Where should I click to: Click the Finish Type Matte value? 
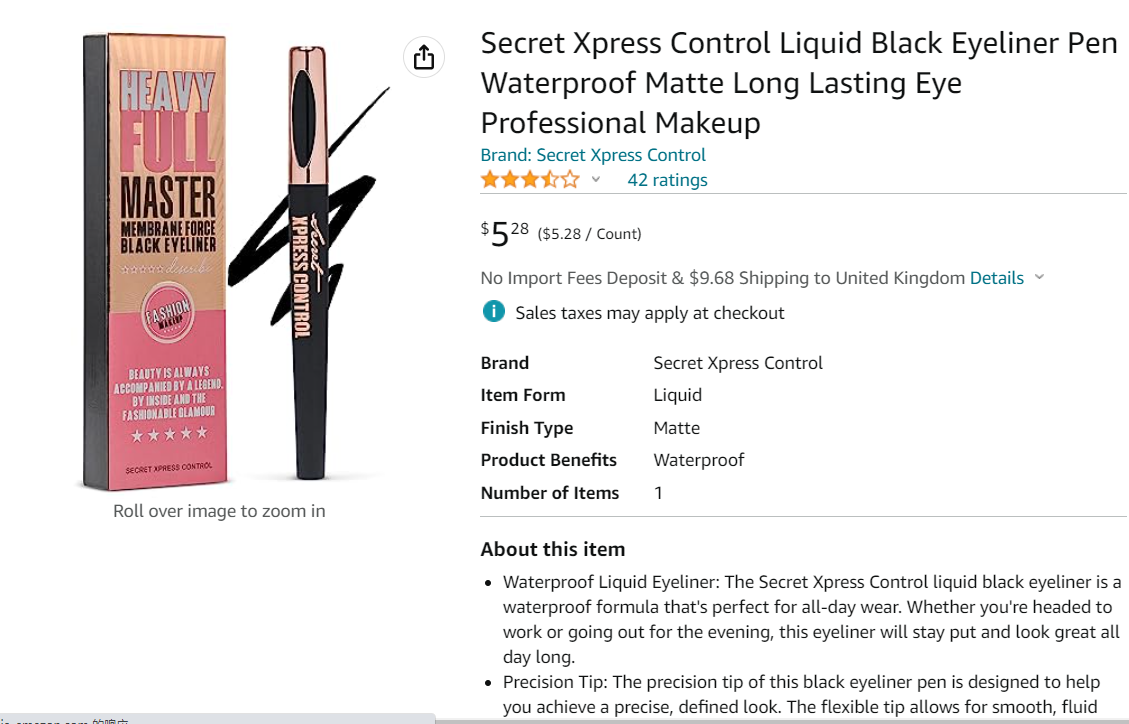(x=676, y=428)
